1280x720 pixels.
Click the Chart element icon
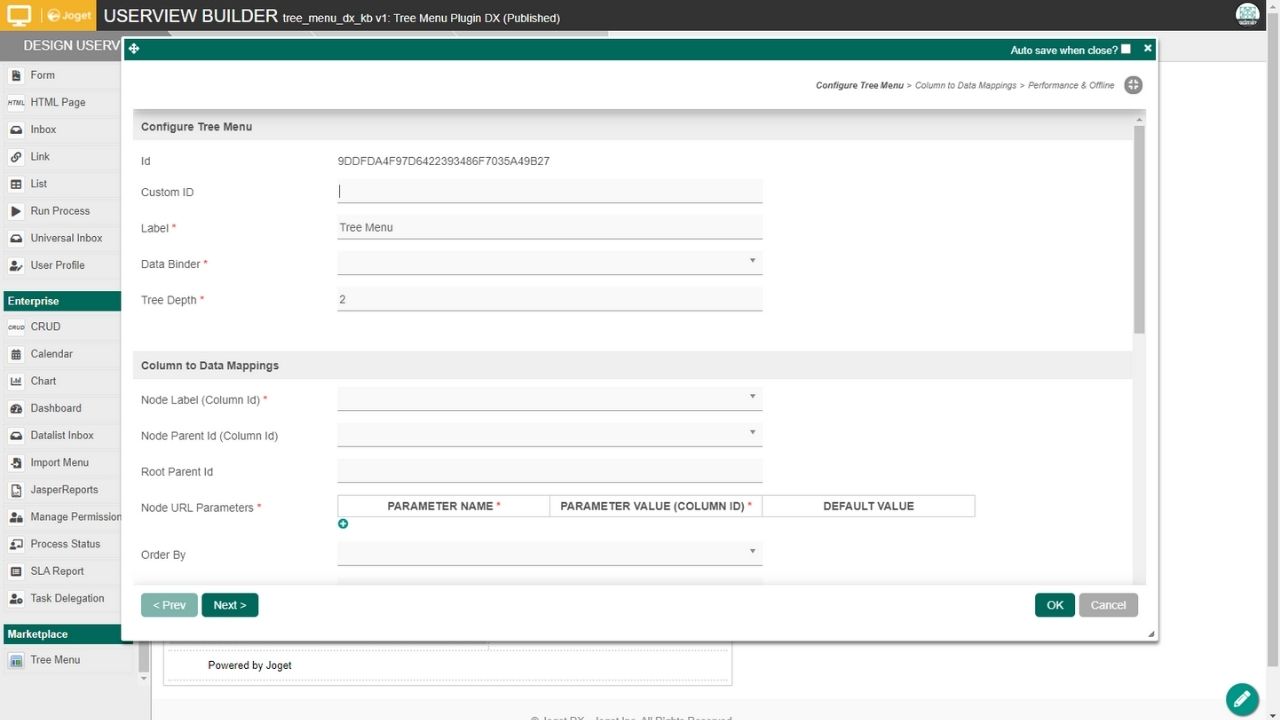point(16,381)
